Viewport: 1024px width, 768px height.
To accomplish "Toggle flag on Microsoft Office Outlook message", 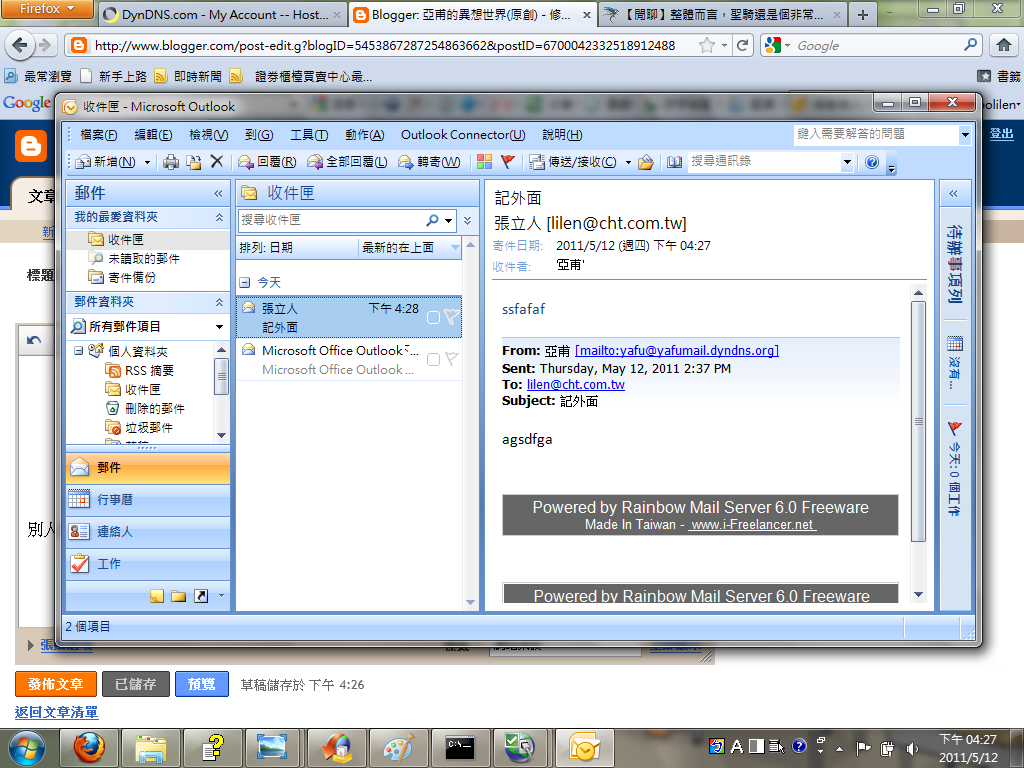I will [x=451, y=359].
